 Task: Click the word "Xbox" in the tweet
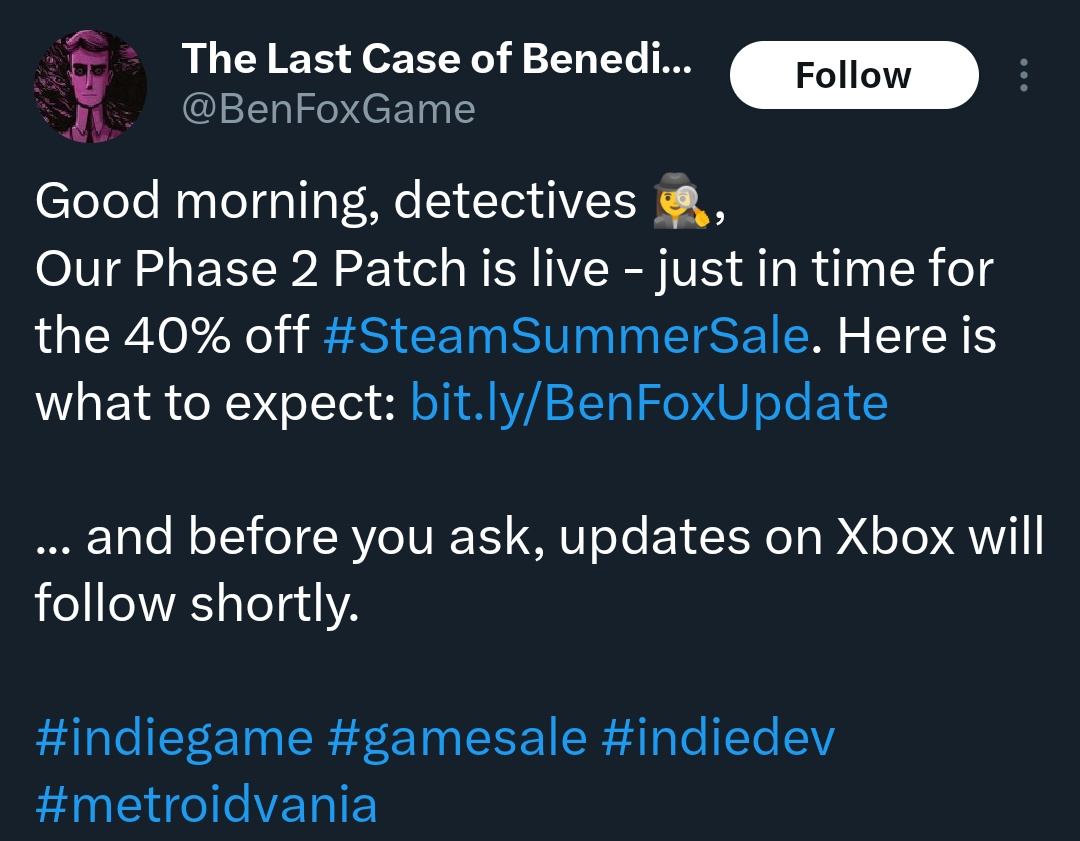pyautogui.click(x=895, y=538)
